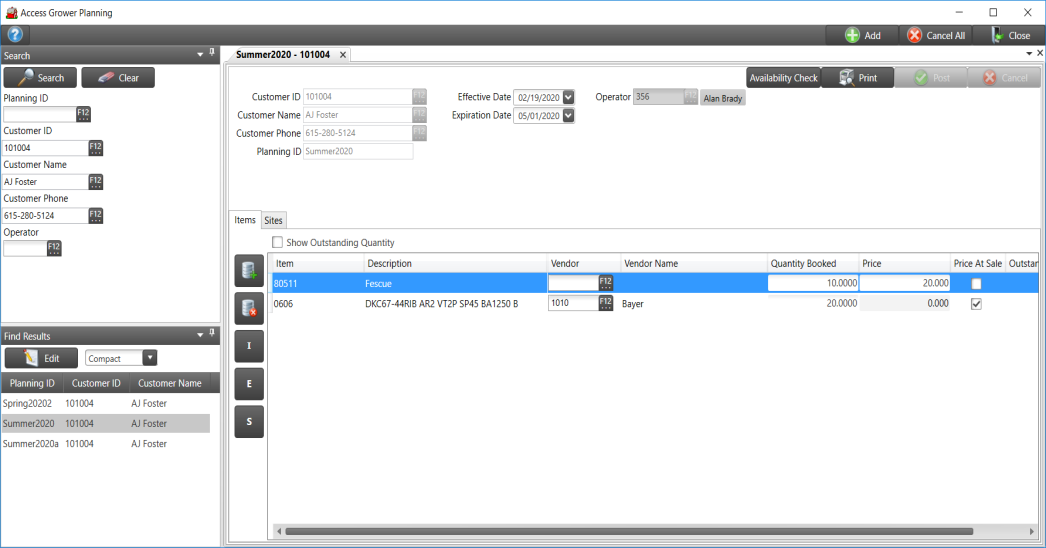Click the add item row database icon
Viewport: 1046px width, 548px height.
tap(249, 270)
